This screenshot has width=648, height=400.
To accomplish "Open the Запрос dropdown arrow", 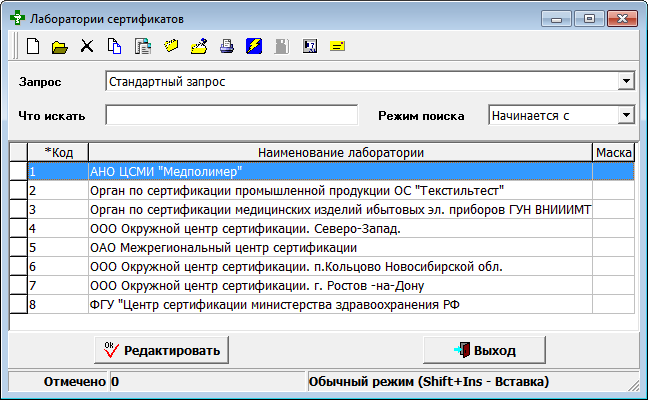I will click(x=626, y=81).
